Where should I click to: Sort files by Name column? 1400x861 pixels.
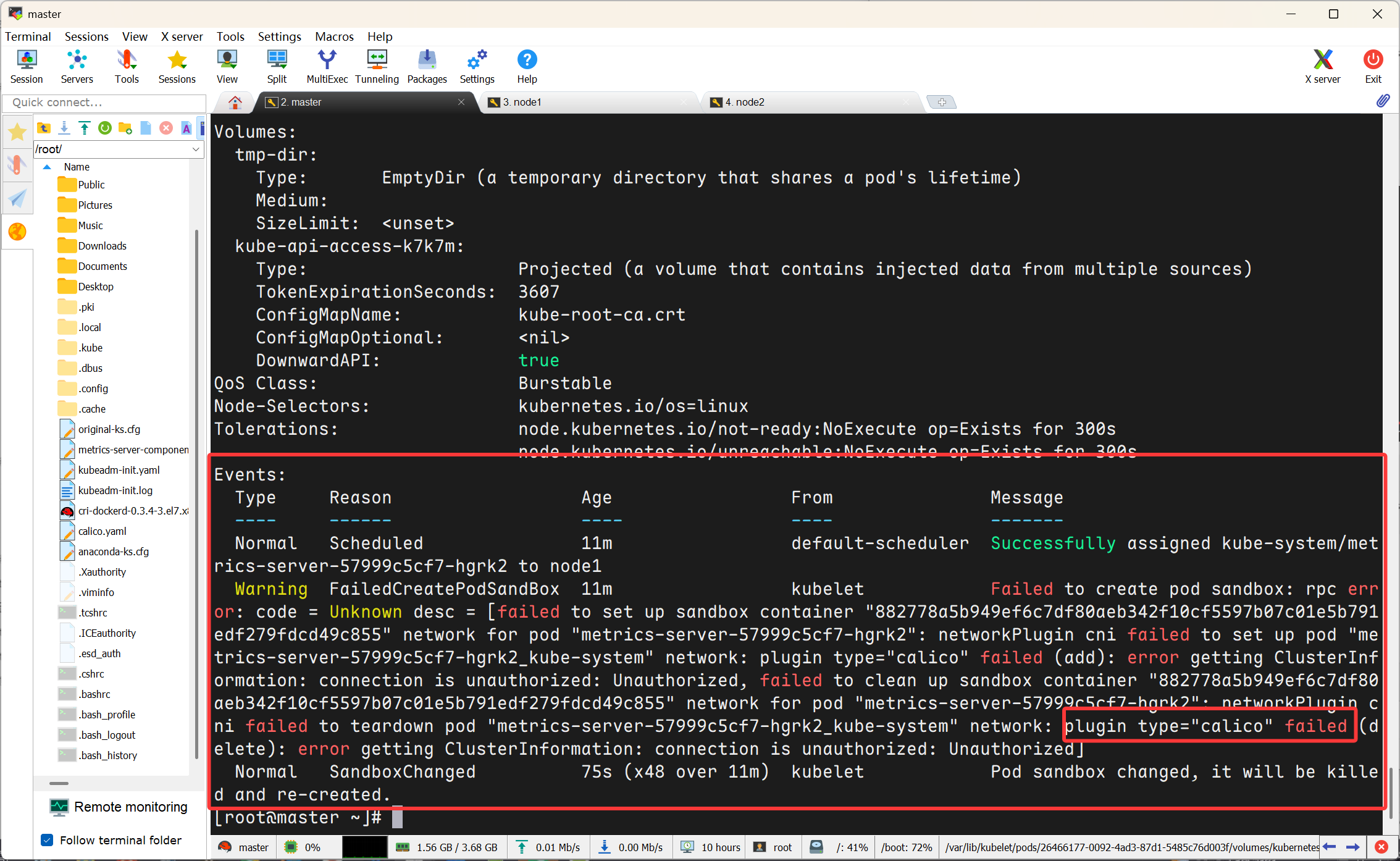(x=77, y=167)
